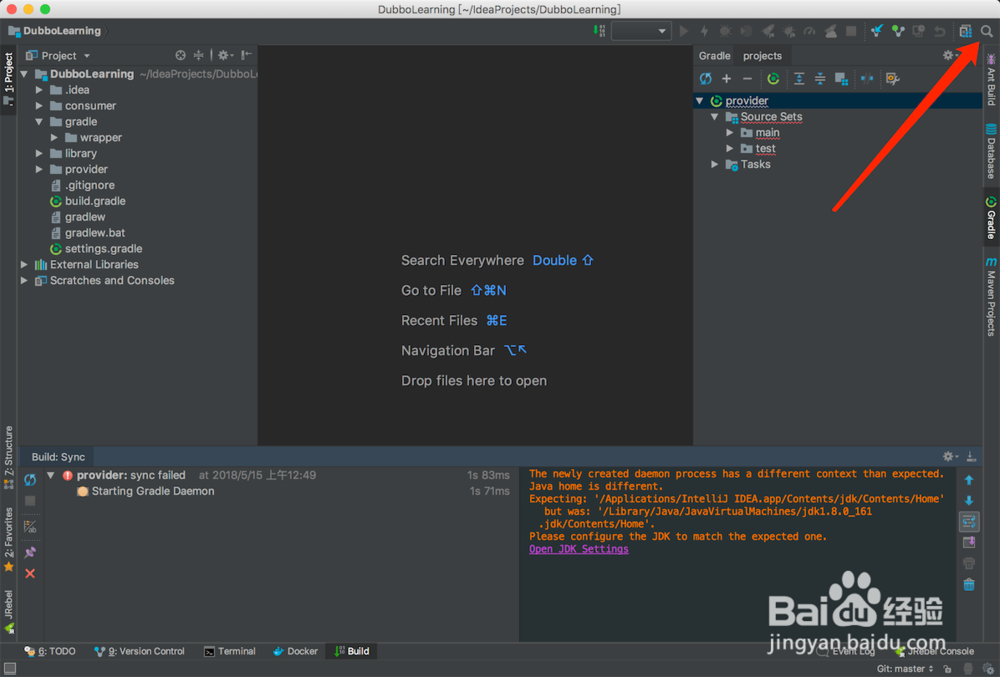The width and height of the screenshot is (1000, 677).
Task: Collapse DubboLearning root folder
Action: [x=24, y=74]
